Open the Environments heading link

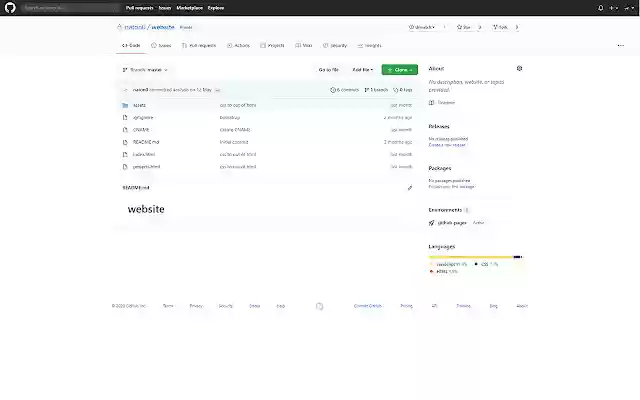445,210
